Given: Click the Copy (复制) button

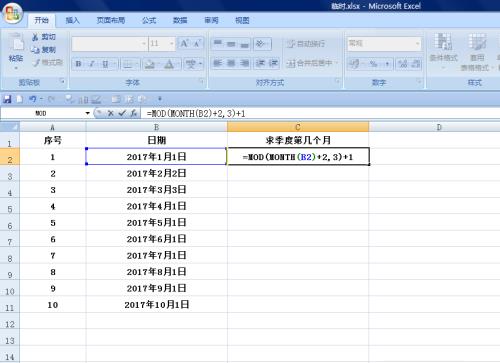Looking at the screenshot, I should tap(44, 50).
